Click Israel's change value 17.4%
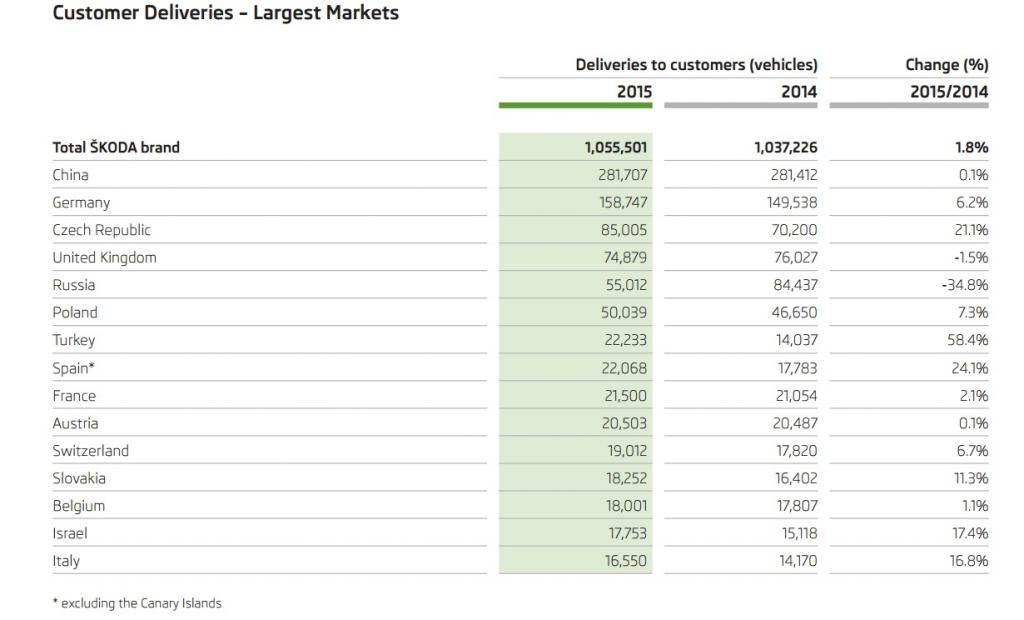1024x620 pixels. click(970, 533)
